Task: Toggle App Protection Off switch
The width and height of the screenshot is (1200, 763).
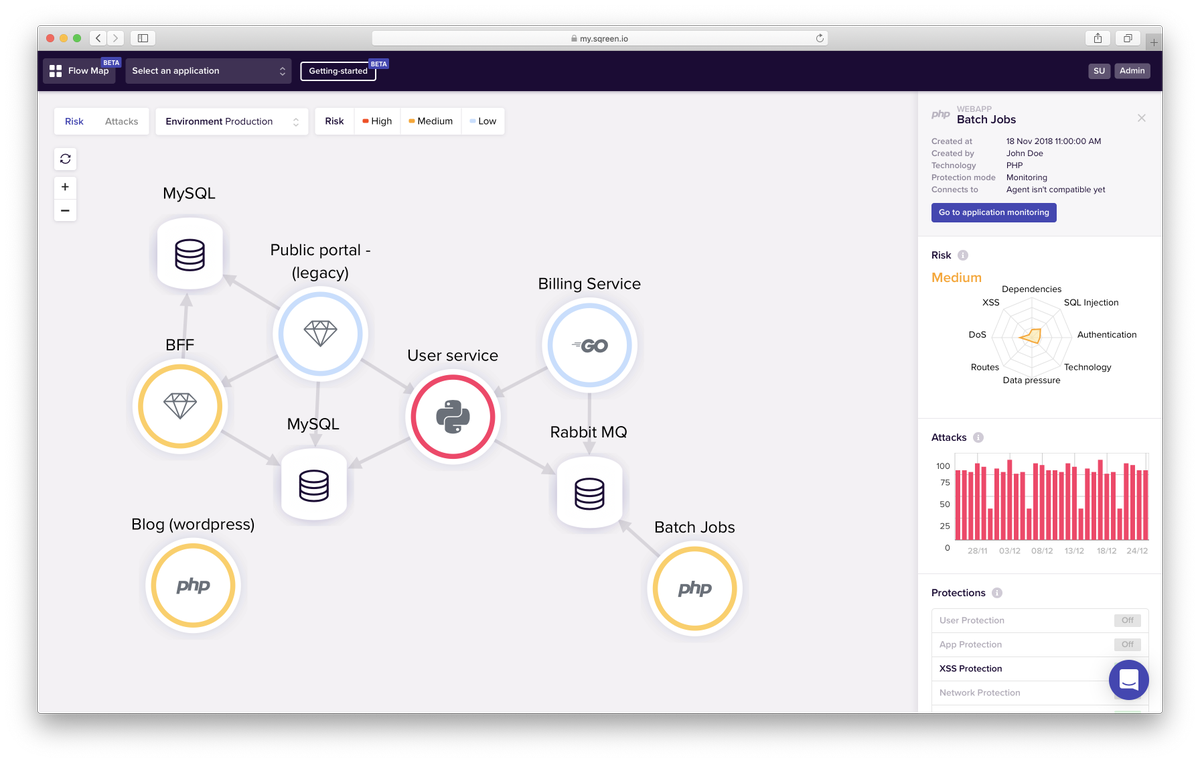Action: pos(1127,644)
